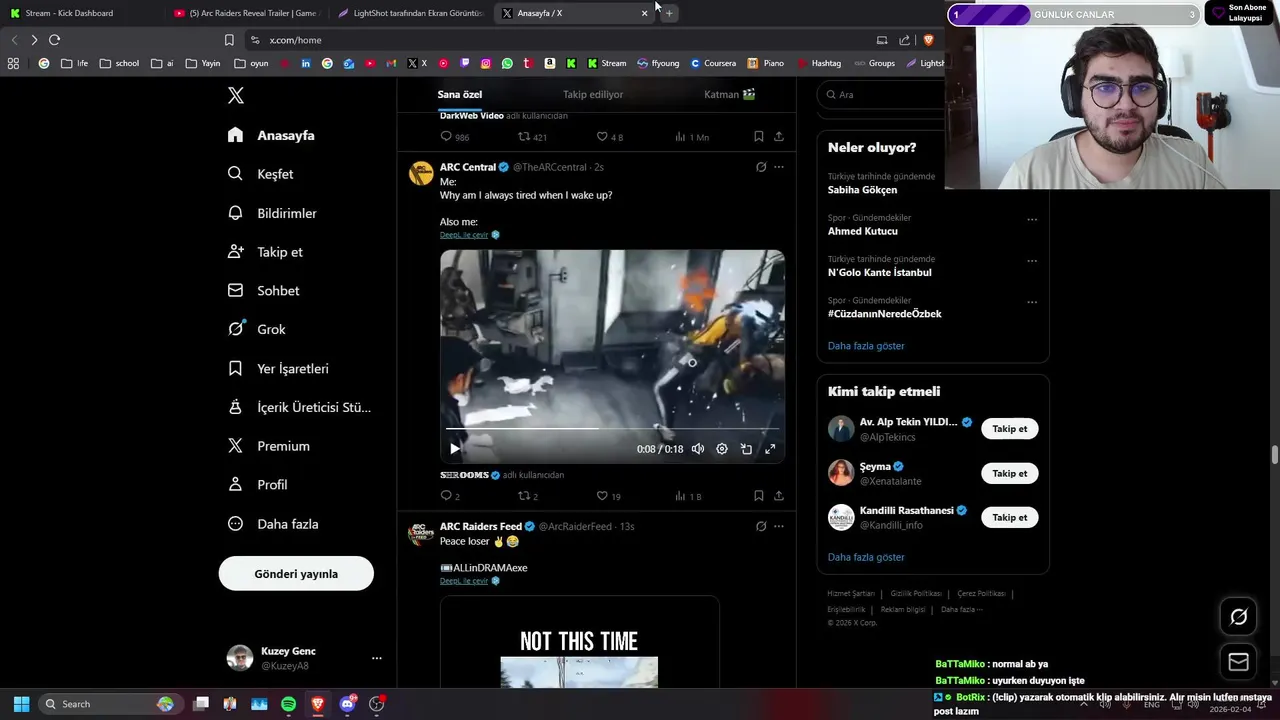Open the Windows Start menu
Viewport: 1280px width, 720px height.
coord(21,704)
